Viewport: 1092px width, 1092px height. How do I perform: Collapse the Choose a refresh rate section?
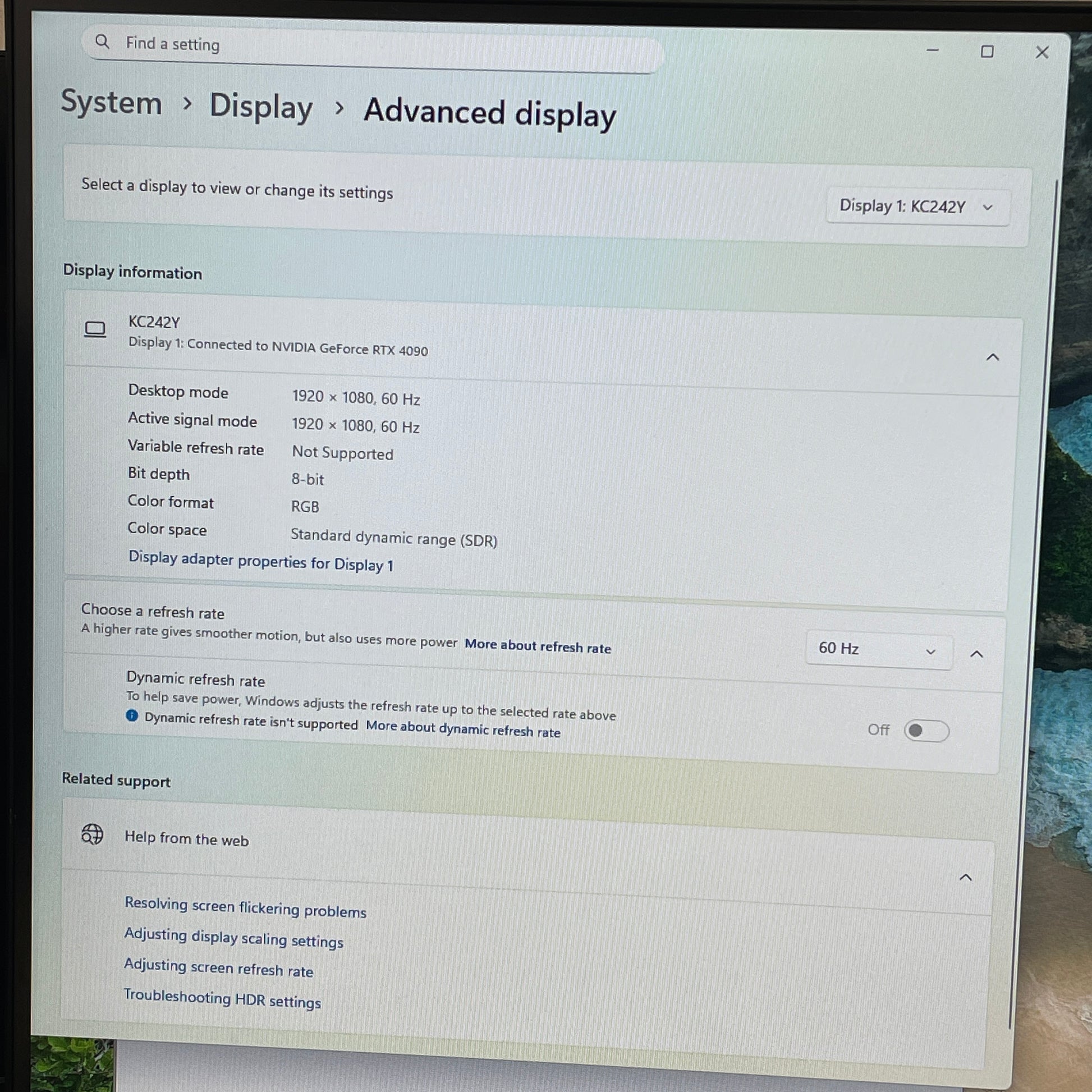click(x=977, y=654)
